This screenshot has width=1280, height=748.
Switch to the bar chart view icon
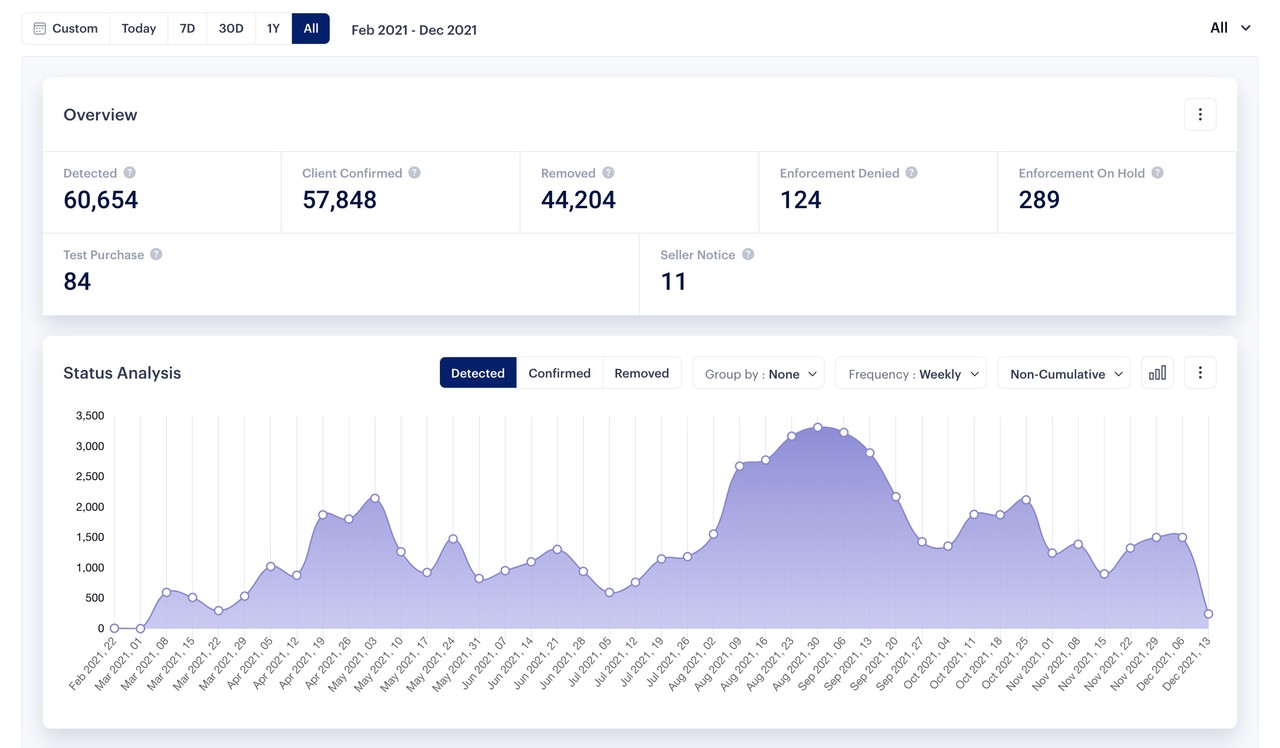(1157, 373)
